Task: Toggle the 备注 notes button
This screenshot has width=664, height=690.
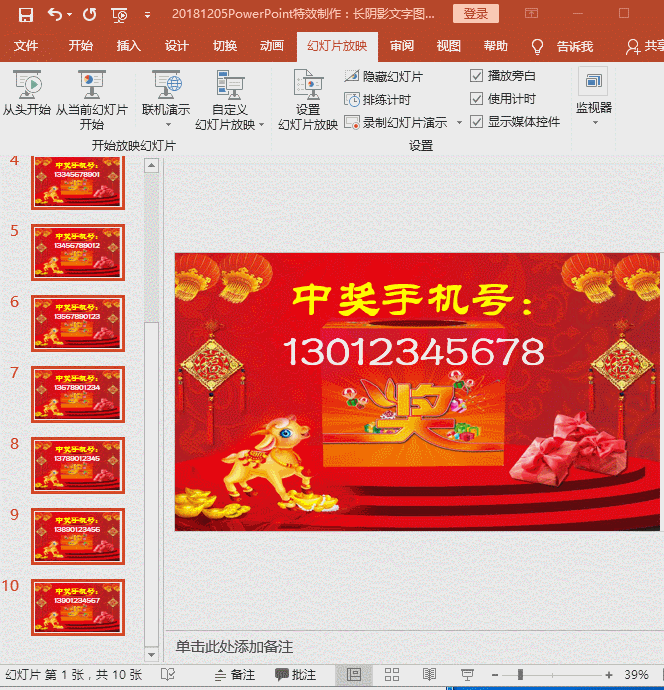Action: click(235, 675)
